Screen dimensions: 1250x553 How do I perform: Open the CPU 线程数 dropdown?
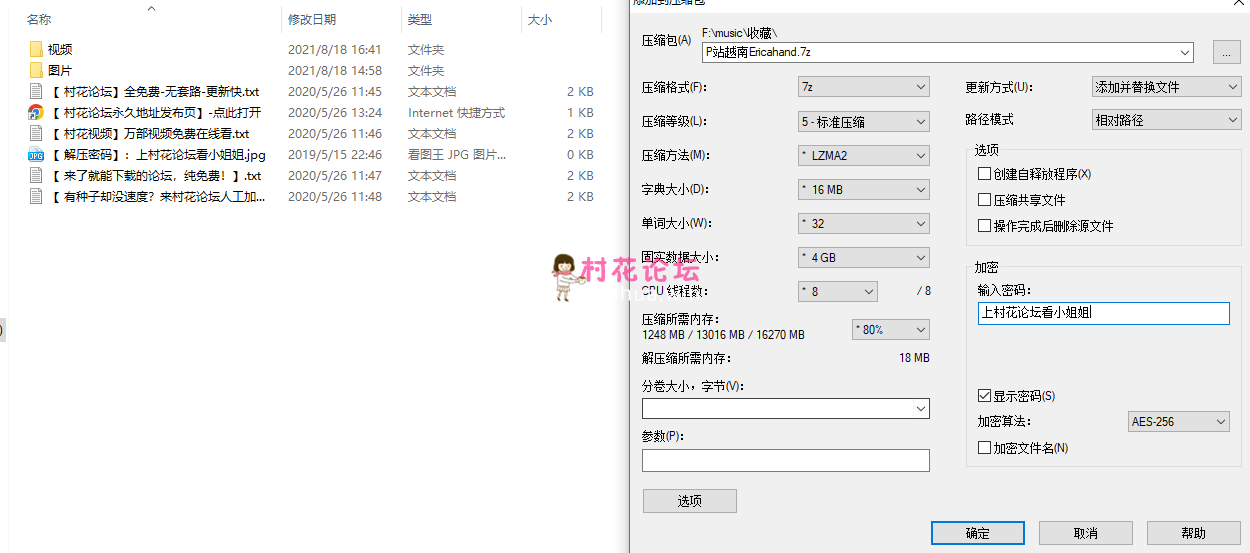[838, 291]
